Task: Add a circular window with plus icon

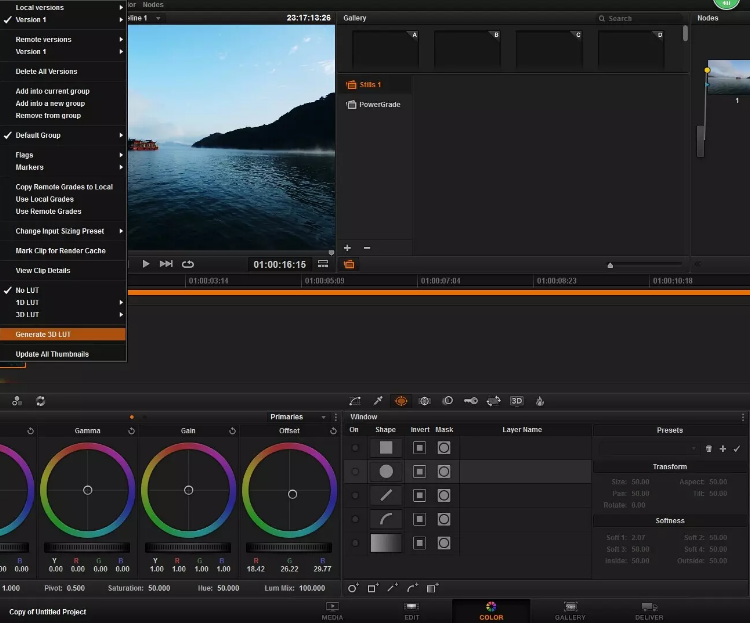Action: [x=353, y=588]
